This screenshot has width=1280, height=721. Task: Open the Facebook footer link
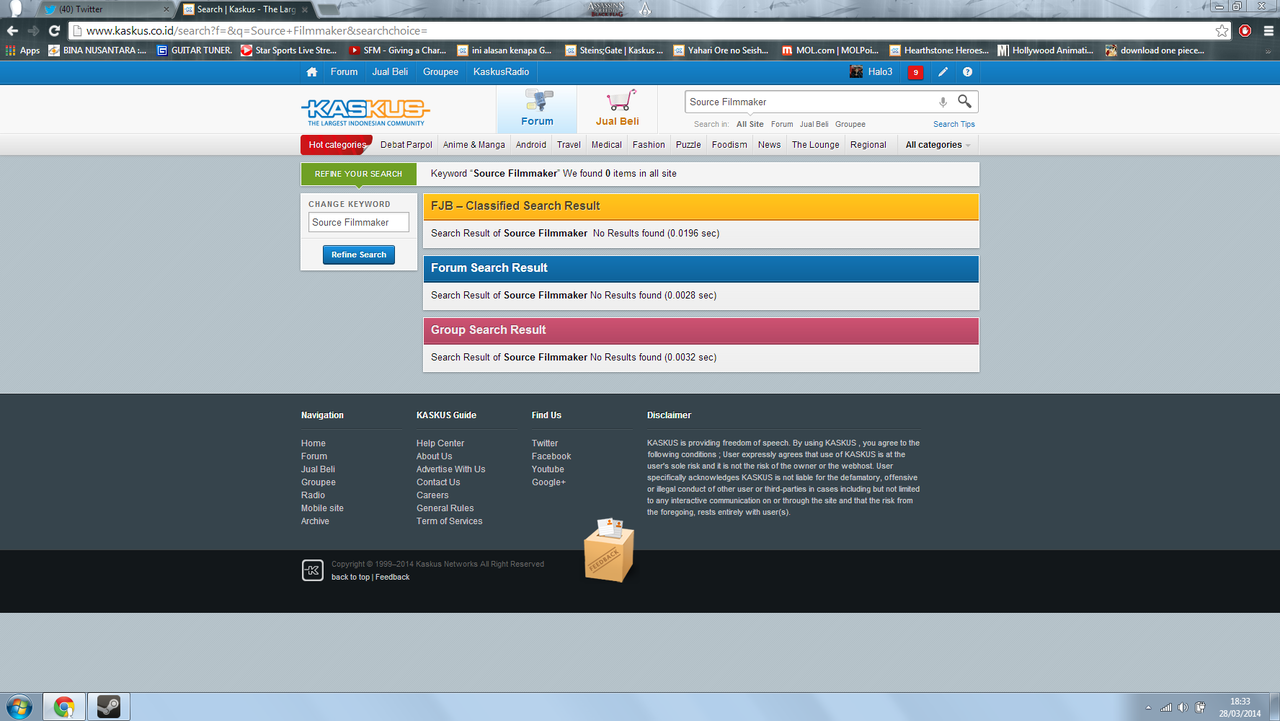pyautogui.click(x=551, y=456)
